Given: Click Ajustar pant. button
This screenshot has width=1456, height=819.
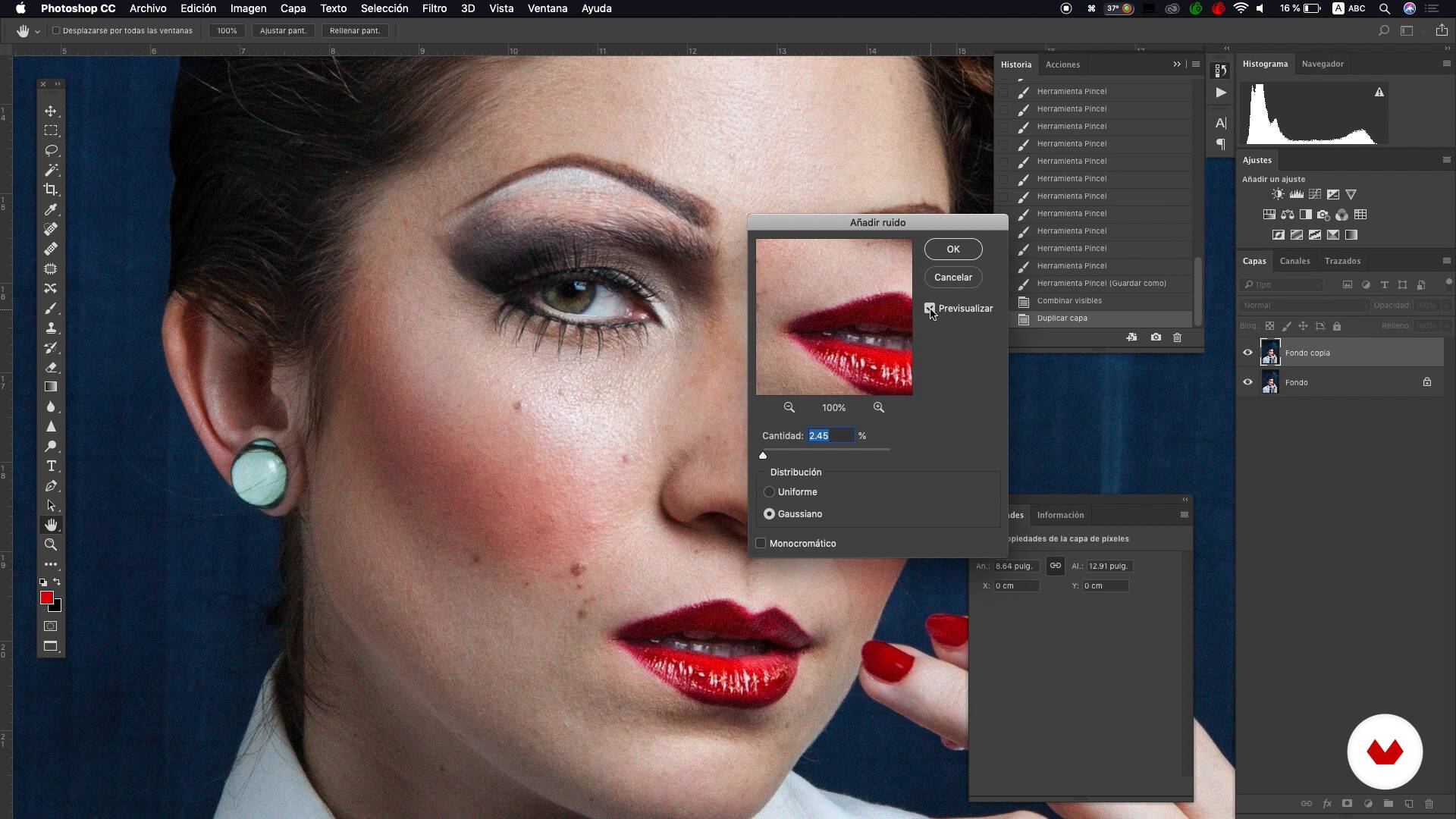Looking at the screenshot, I should click(283, 31).
